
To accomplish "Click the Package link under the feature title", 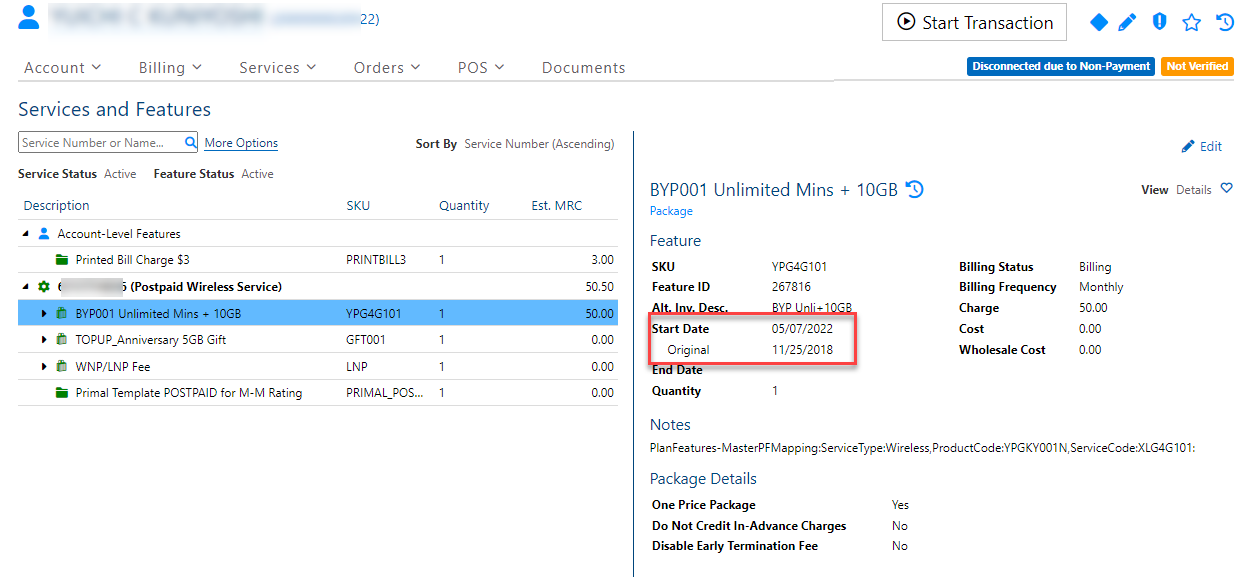I will (670, 211).
